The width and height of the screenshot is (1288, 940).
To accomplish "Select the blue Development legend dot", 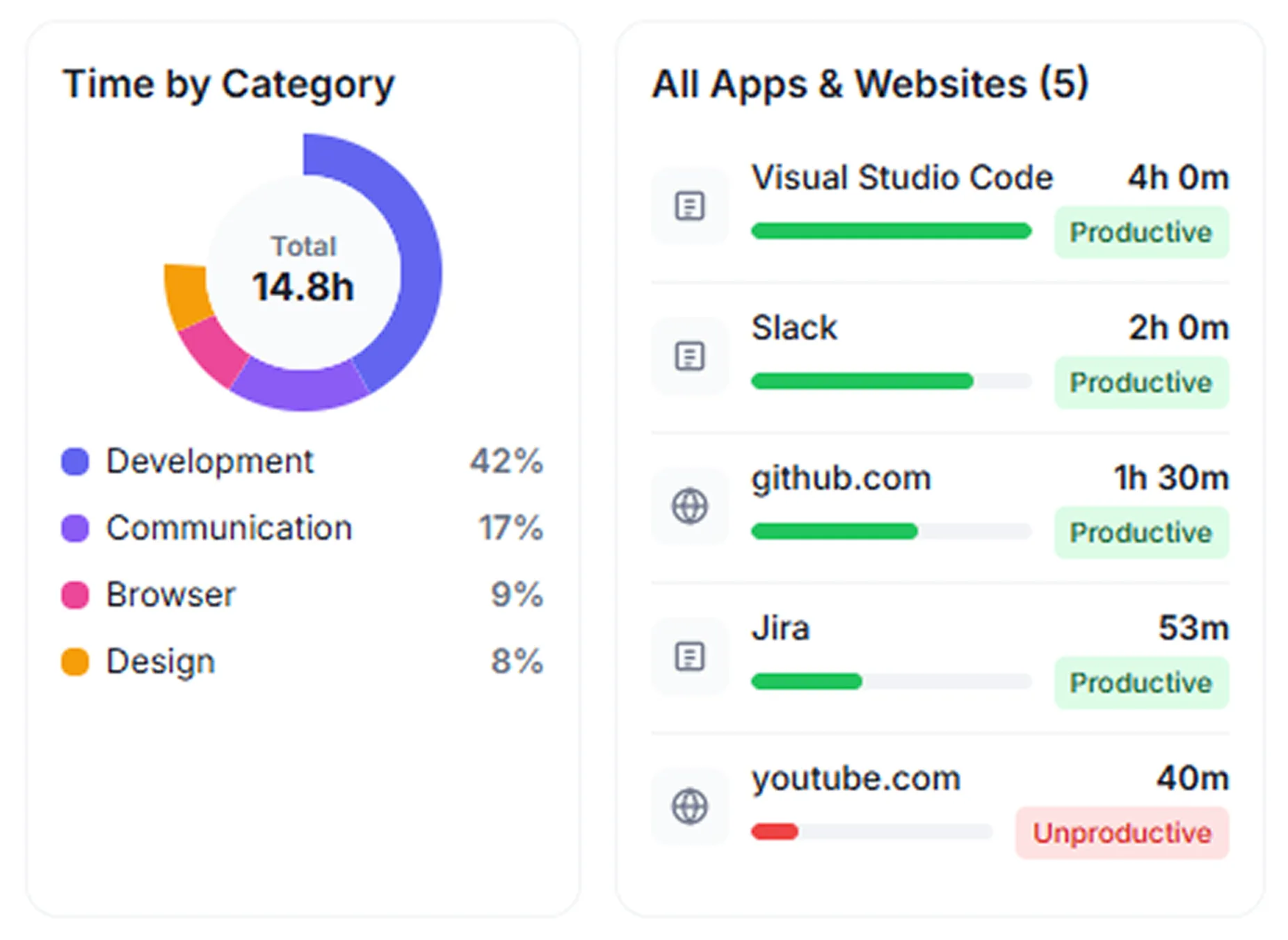I will pyautogui.click(x=75, y=461).
